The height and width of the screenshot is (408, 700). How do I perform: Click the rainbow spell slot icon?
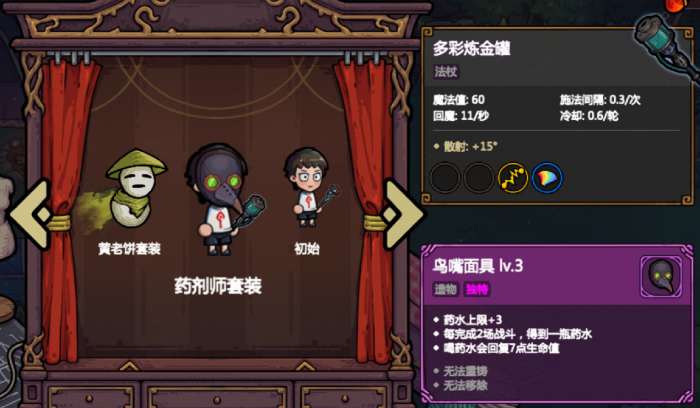click(x=547, y=178)
